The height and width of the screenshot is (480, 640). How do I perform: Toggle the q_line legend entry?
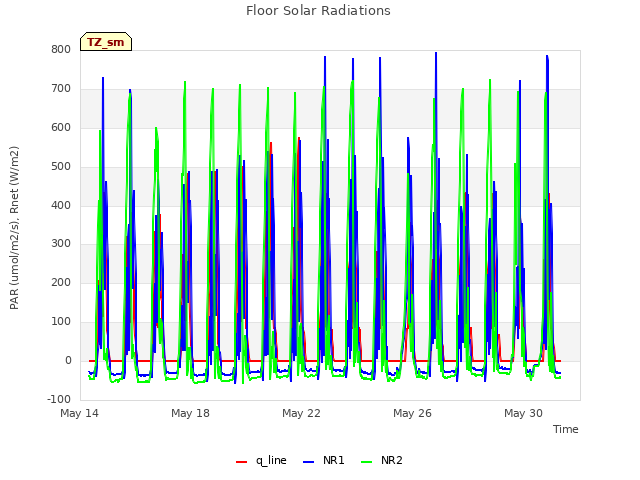click(261, 460)
